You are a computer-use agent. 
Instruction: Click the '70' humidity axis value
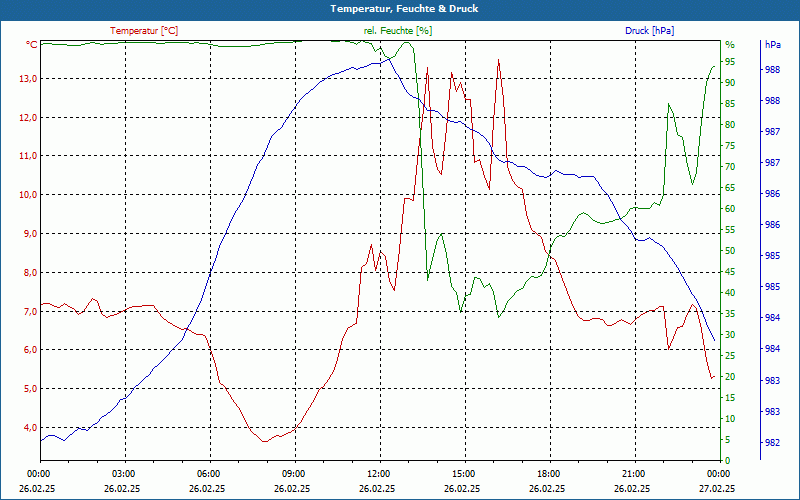[730, 166]
